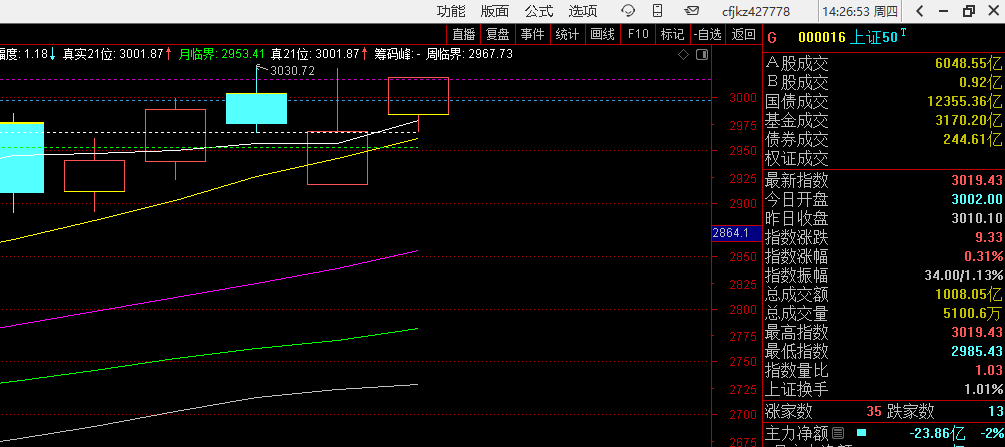Open the customer service headset icon

tap(628, 11)
